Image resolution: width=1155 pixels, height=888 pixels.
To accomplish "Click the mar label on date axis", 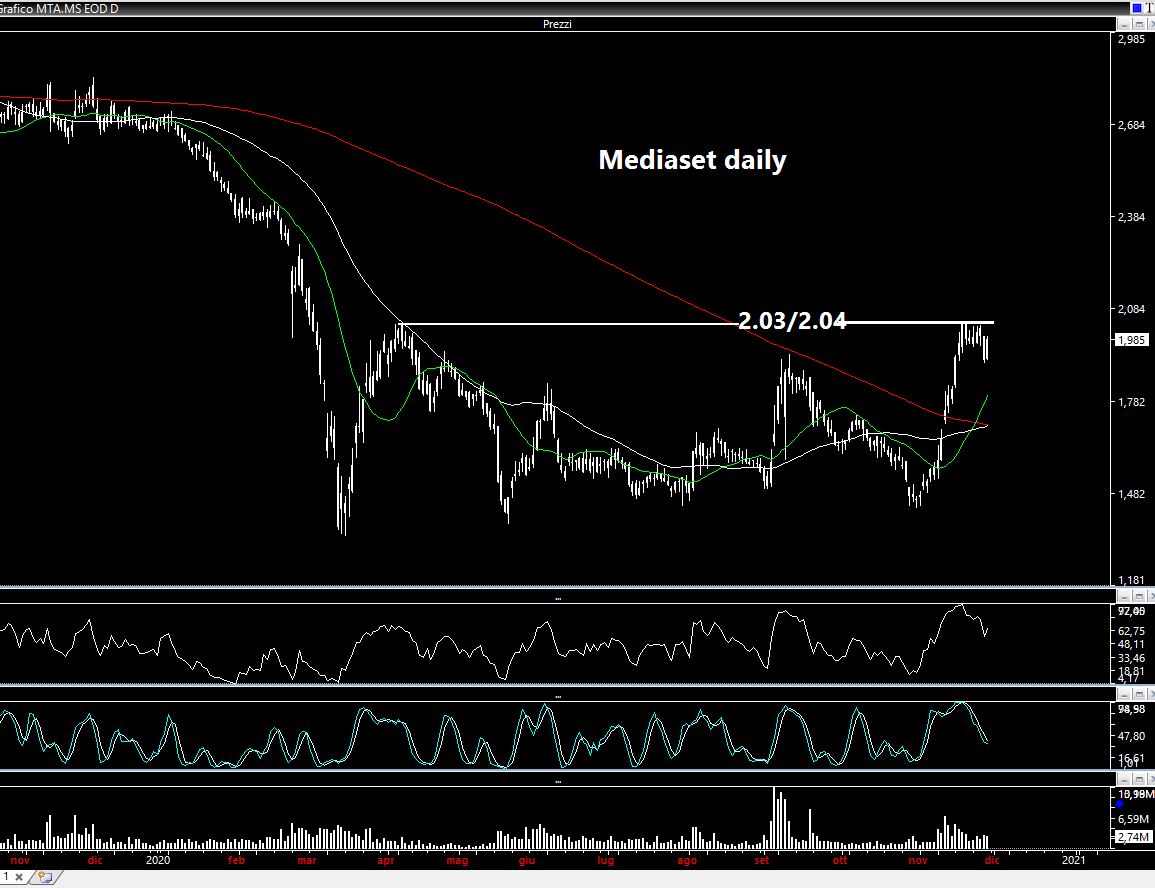I will [306, 860].
